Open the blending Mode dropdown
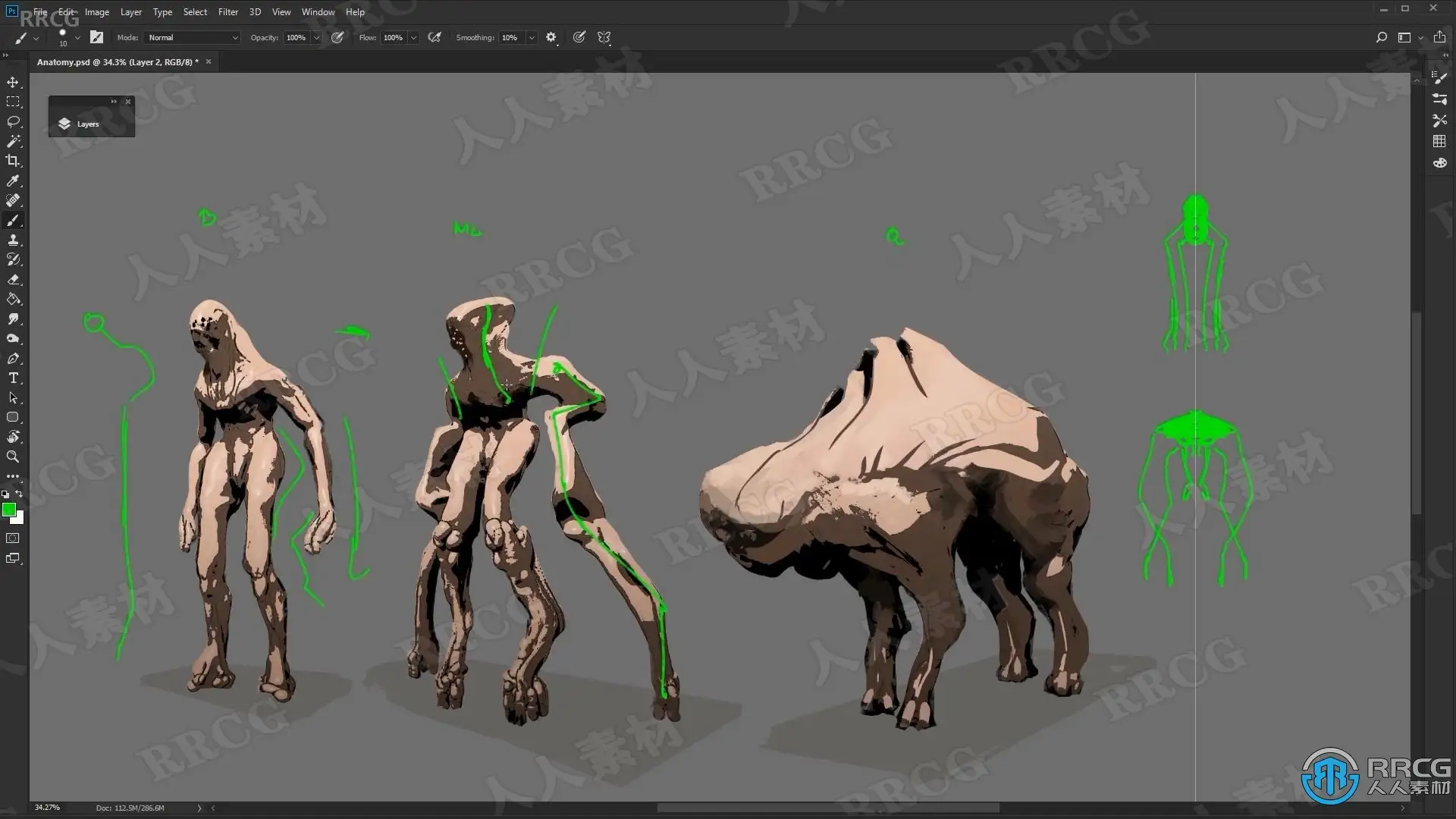Image resolution: width=1456 pixels, height=819 pixels. click(193, 37)
